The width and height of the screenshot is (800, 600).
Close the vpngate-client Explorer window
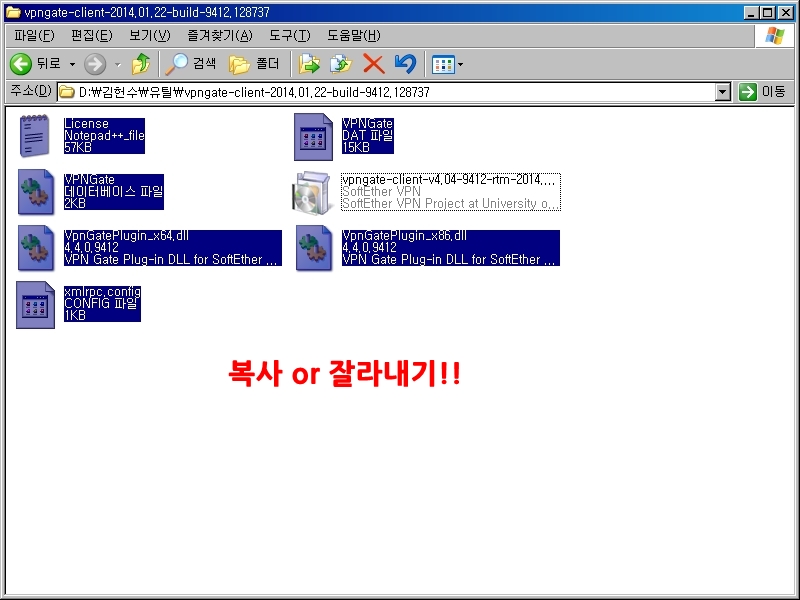coord(786,13)
